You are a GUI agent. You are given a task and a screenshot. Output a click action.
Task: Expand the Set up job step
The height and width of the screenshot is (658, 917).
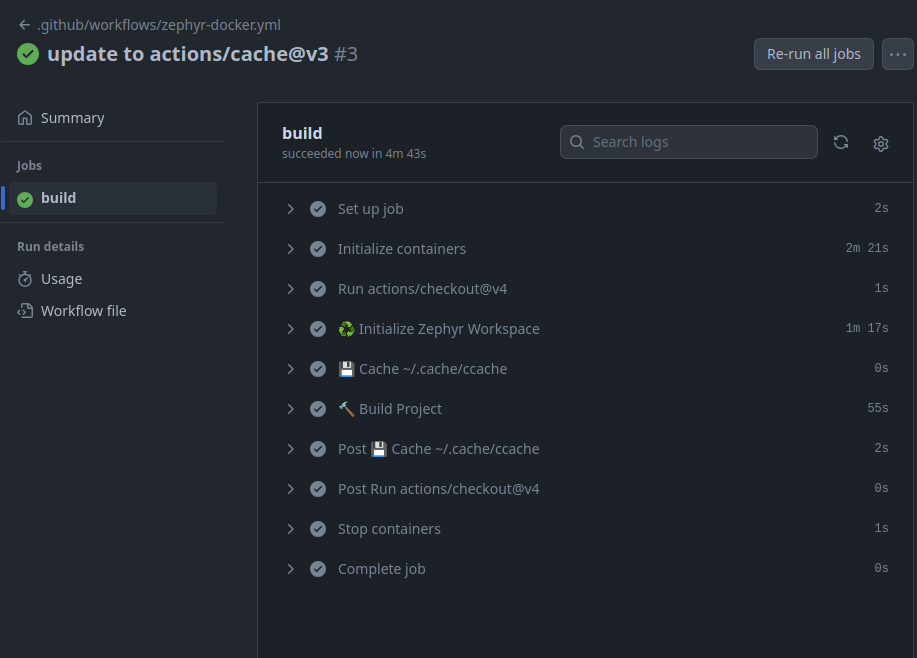tap(291, 209)
